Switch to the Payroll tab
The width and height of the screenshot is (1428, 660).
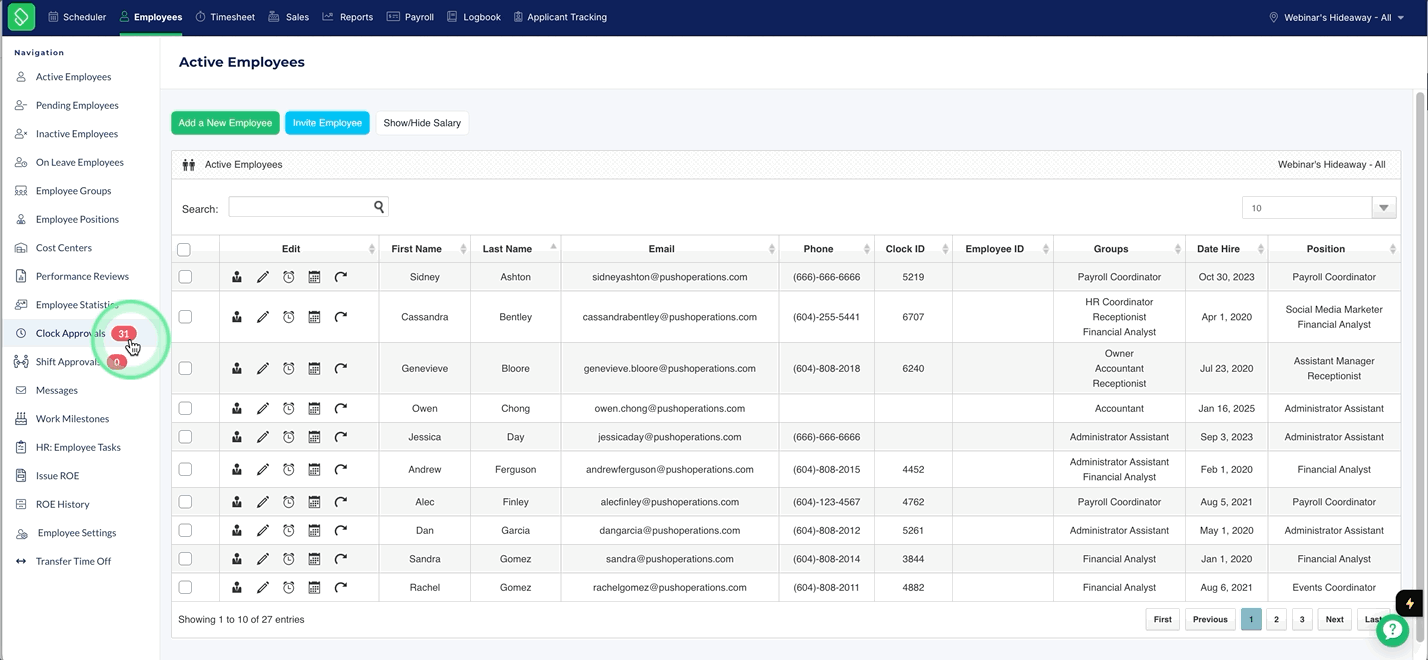tap(411, 17)
